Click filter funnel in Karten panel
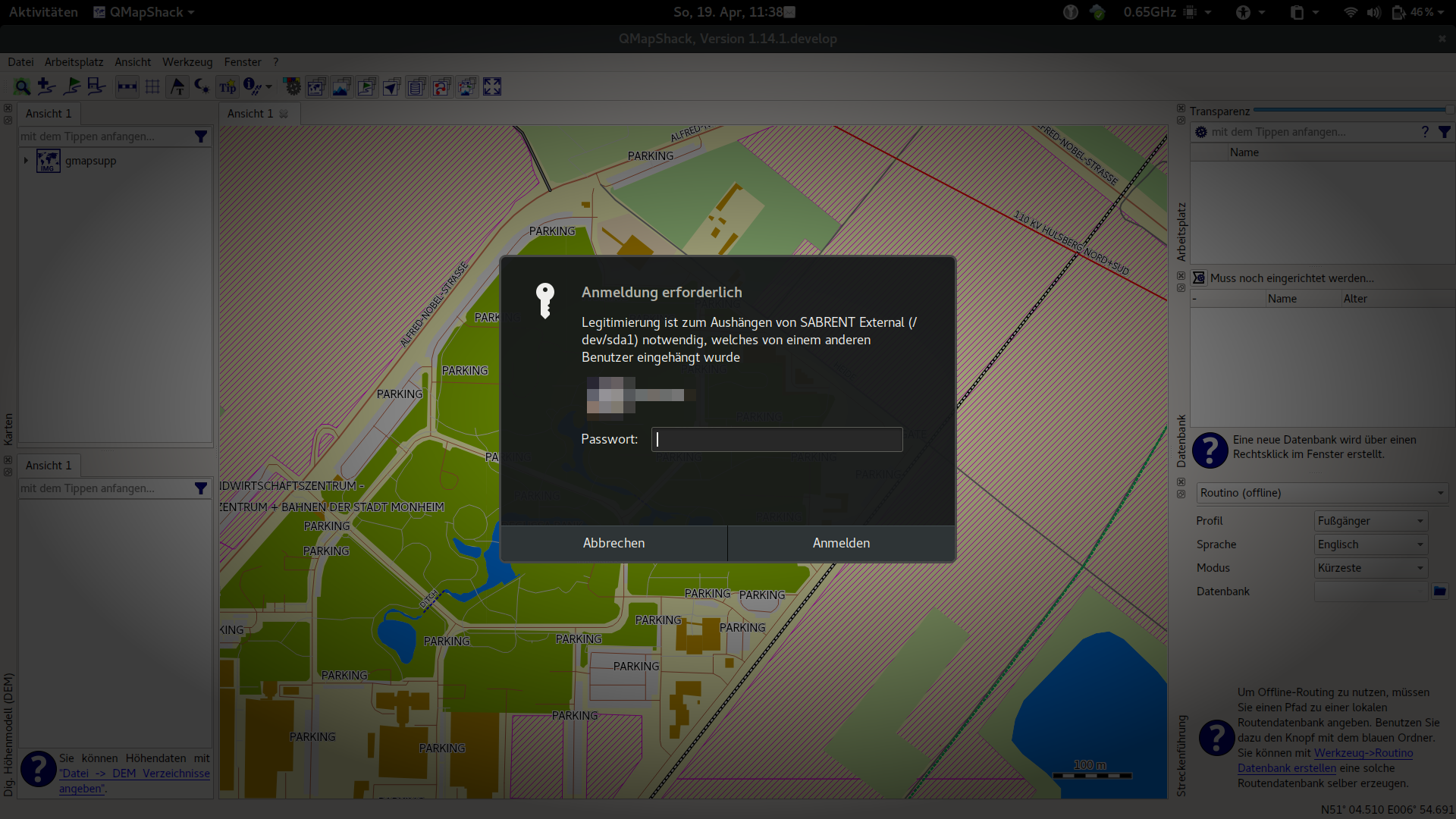1456x819 pixels. 201,136
